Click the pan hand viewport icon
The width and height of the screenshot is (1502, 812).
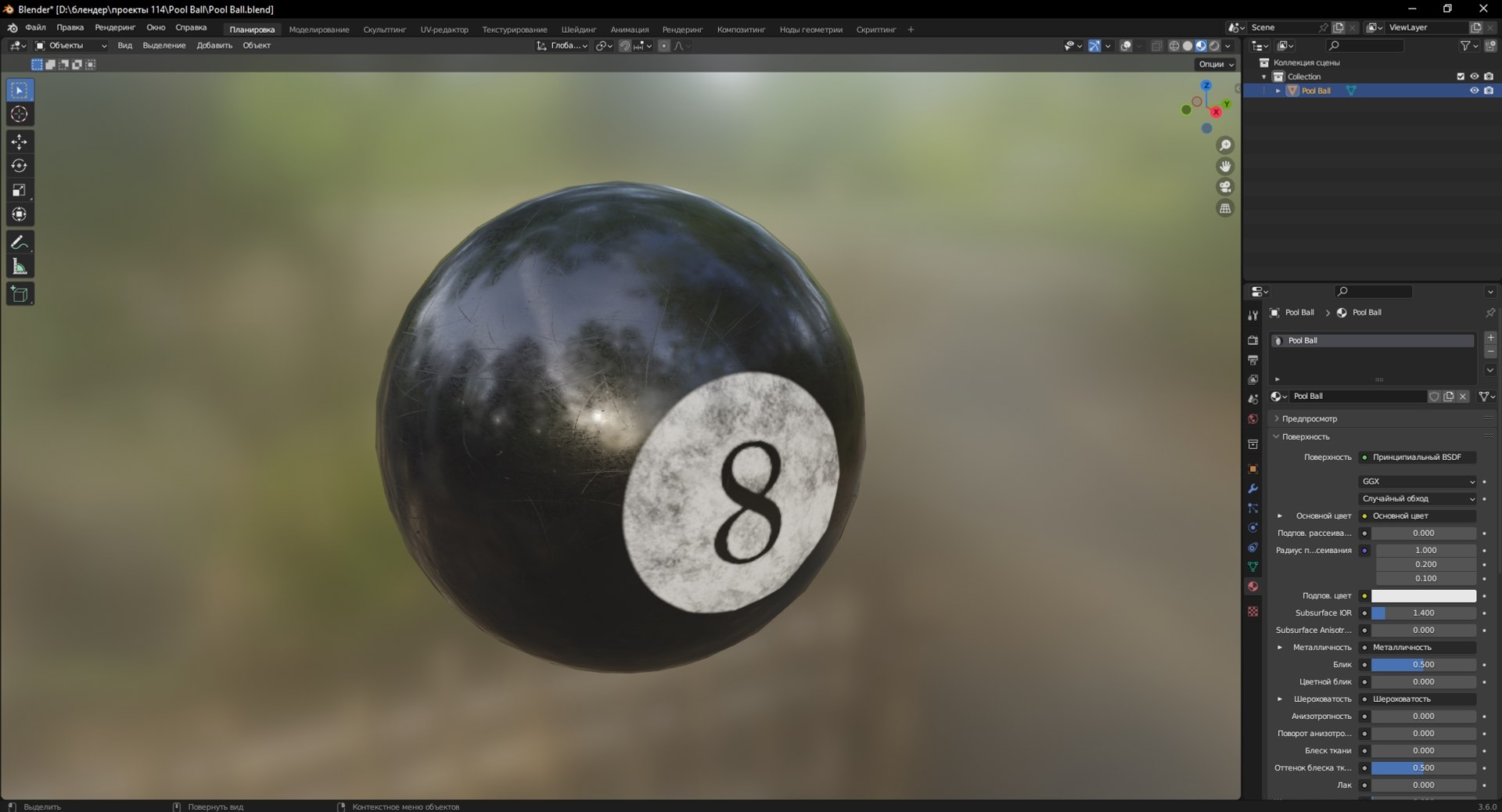1225,166
